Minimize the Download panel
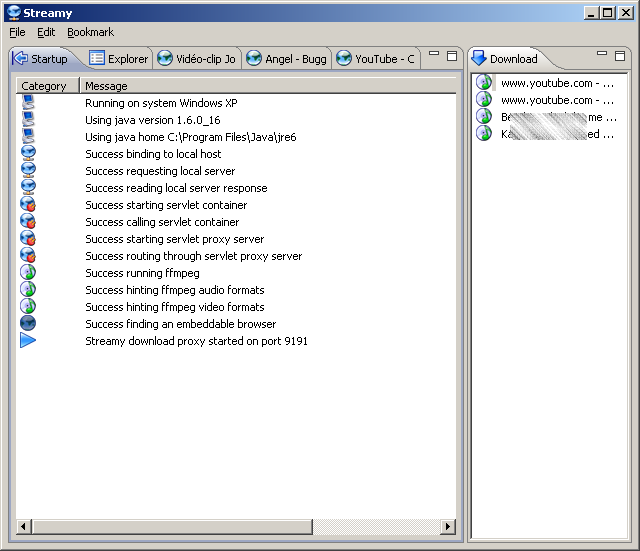This screenshot has height=551, width=640. click(602, 53)
